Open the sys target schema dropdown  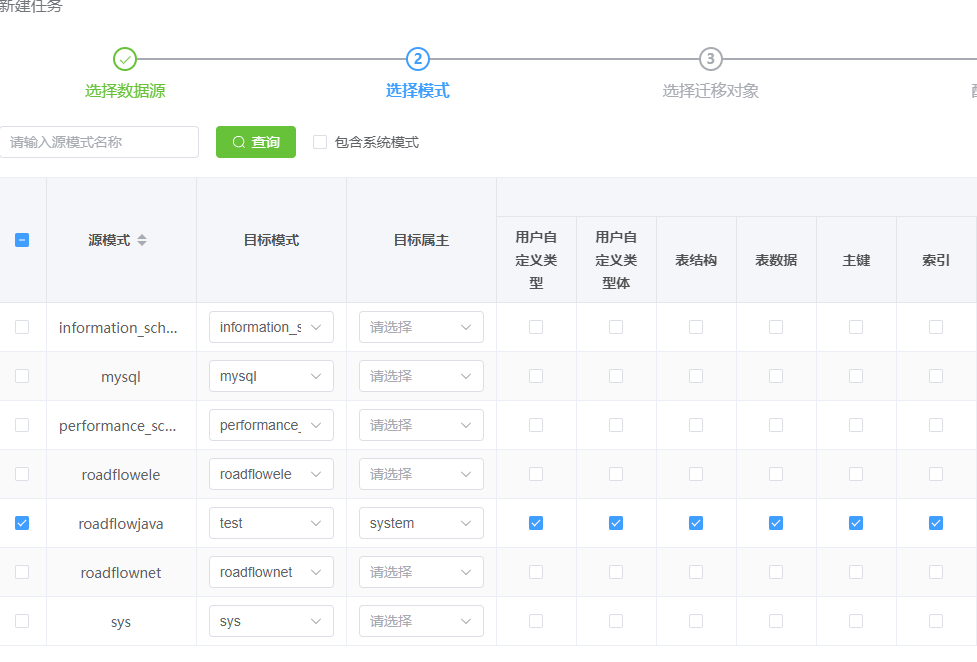pos(271,621)
